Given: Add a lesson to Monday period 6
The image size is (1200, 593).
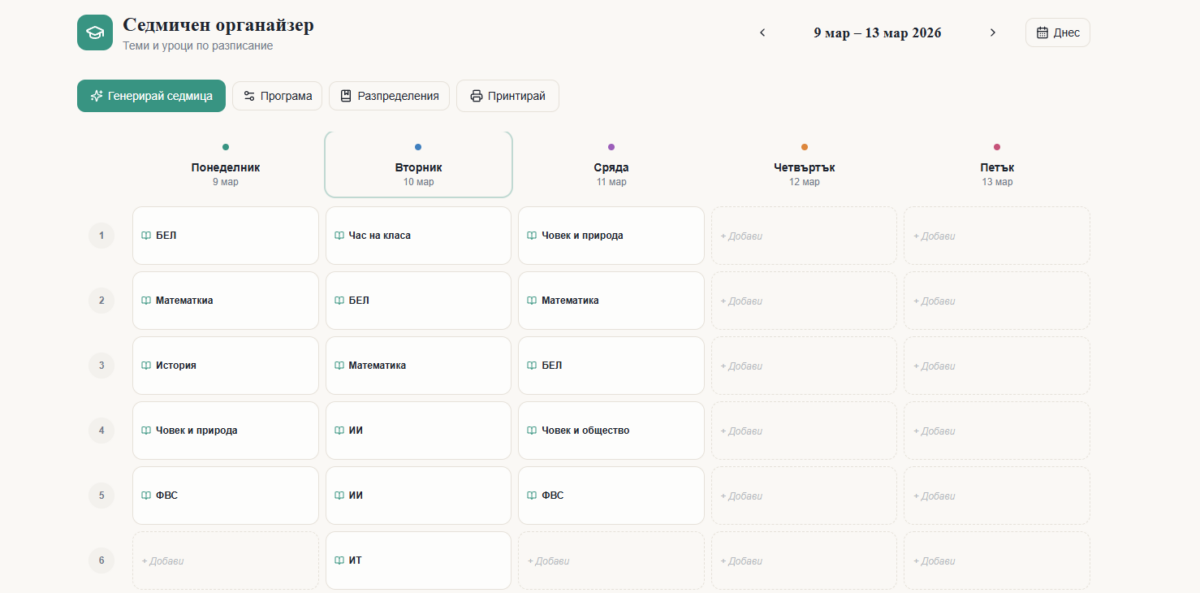Looking at the screenshot, I should pyautogui.click(x=225, y=561).
